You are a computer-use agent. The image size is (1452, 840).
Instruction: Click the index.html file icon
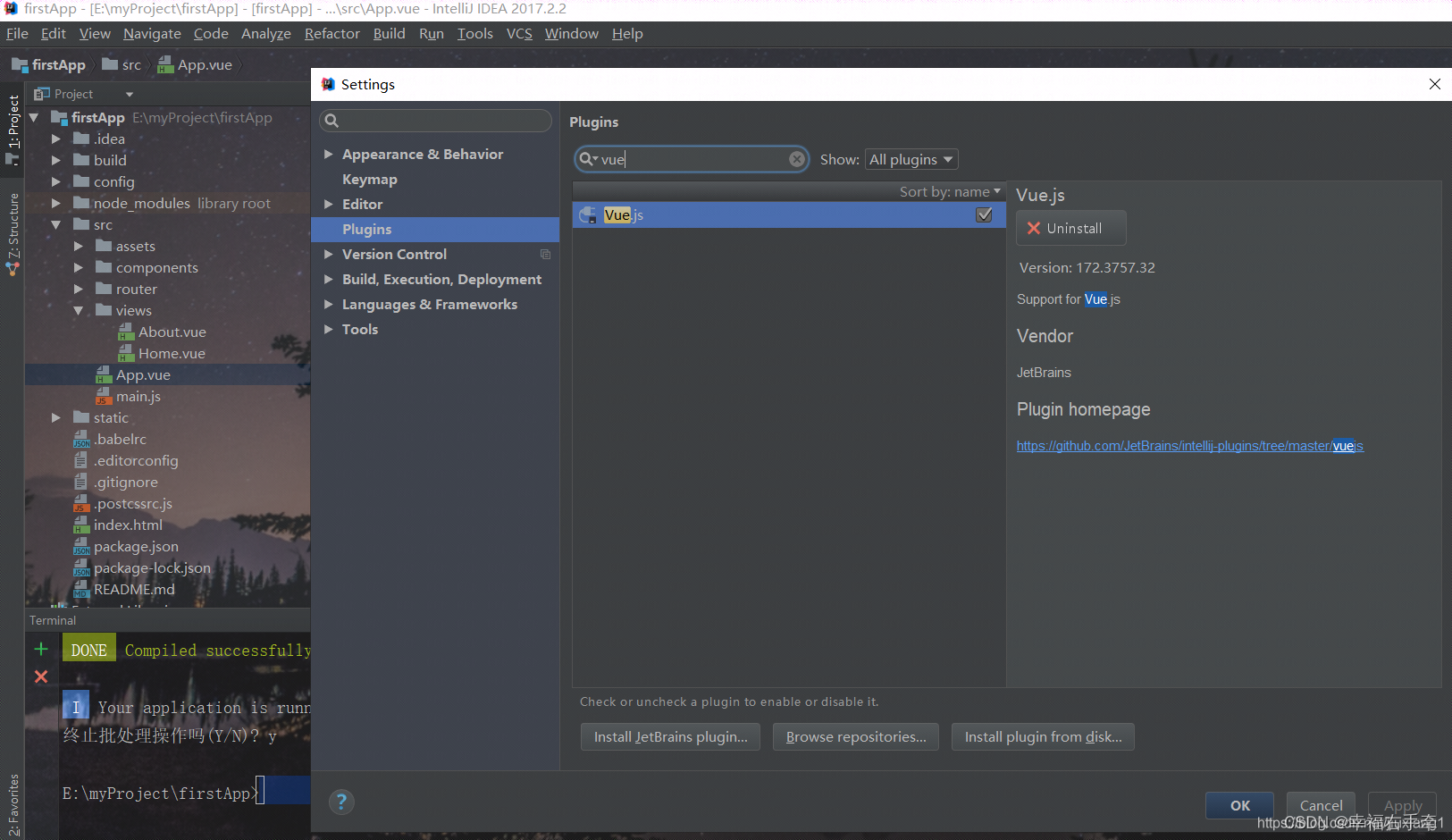click(x=81, y=525)
